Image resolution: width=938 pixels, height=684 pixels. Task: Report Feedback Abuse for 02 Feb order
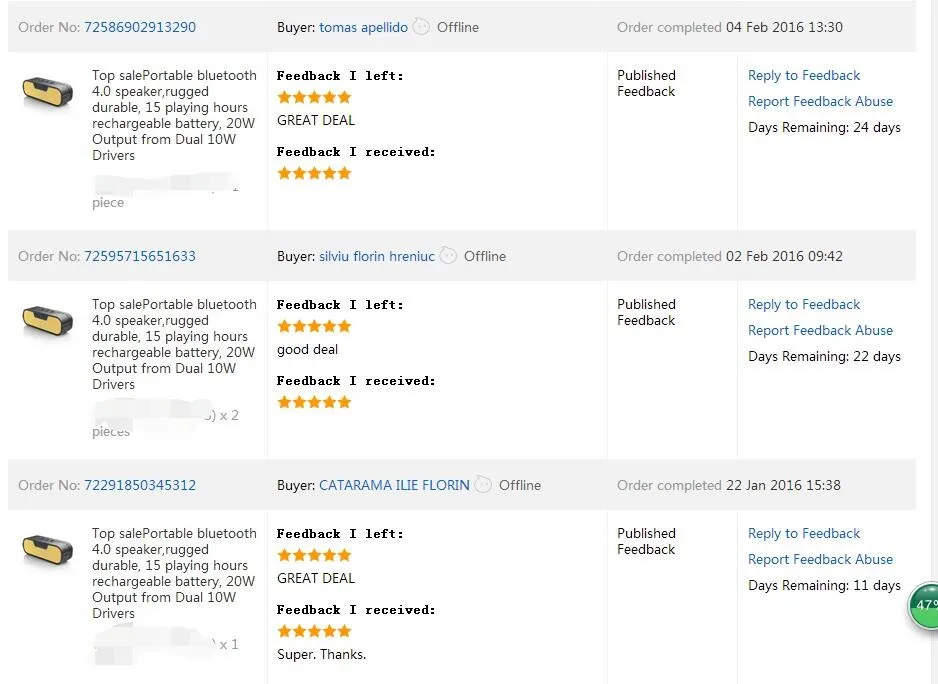[x=820, y=330]
